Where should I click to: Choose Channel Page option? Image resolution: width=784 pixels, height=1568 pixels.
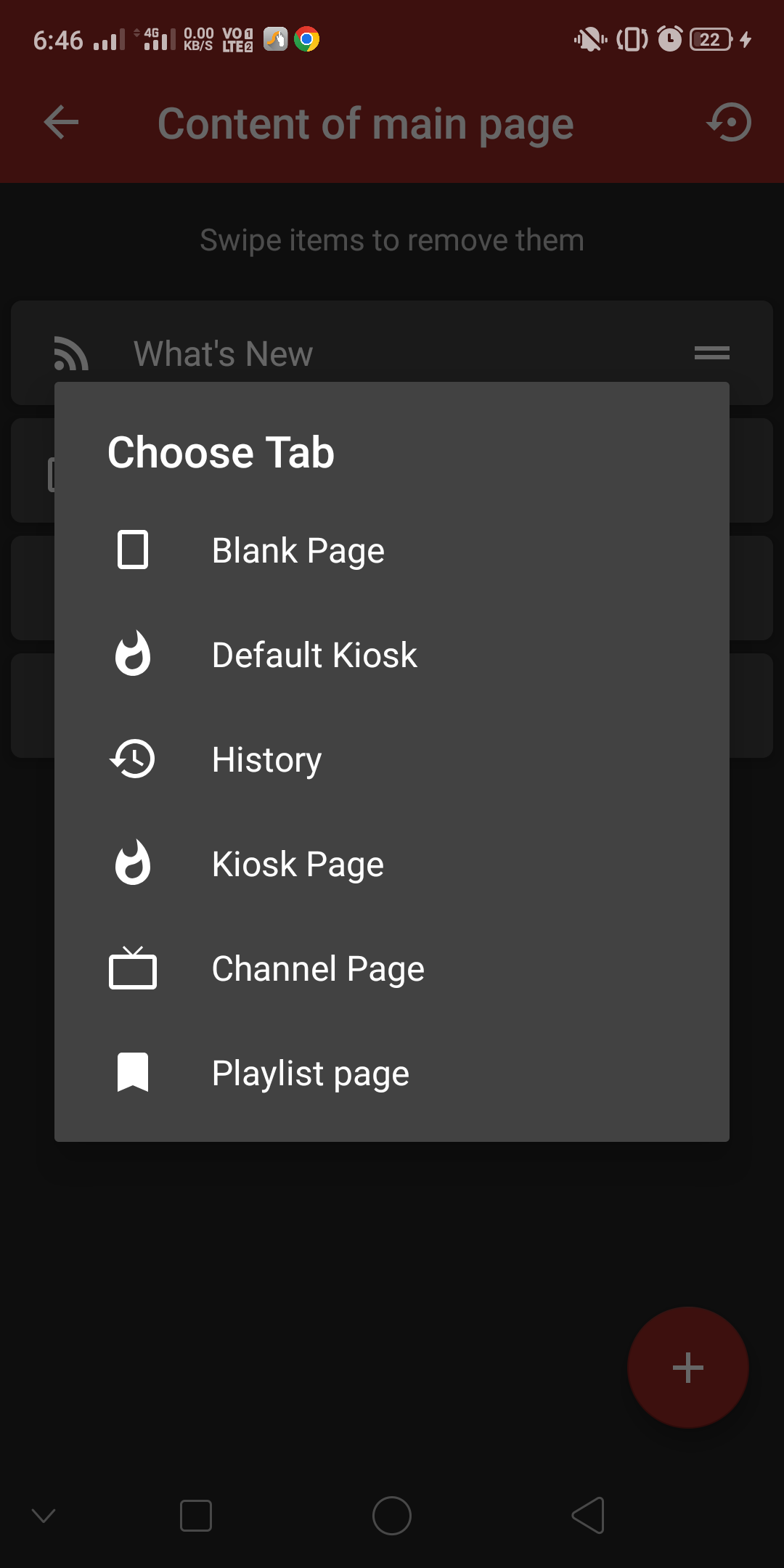coord(317,968)
